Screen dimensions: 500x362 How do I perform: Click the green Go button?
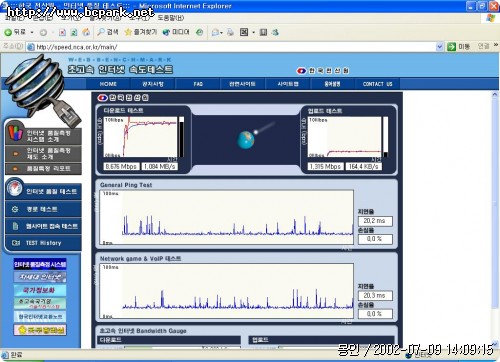click(458, 47)
